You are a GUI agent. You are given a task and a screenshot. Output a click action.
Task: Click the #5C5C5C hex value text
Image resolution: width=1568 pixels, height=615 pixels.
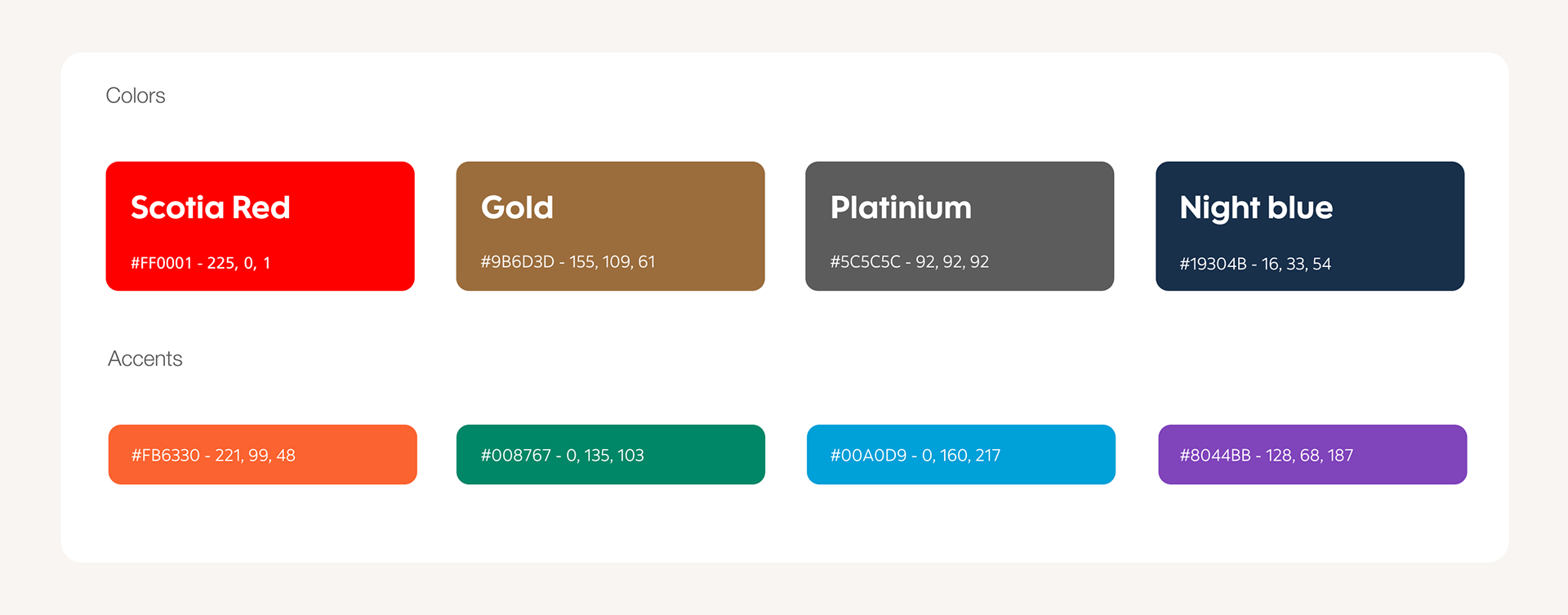(866, 262)
